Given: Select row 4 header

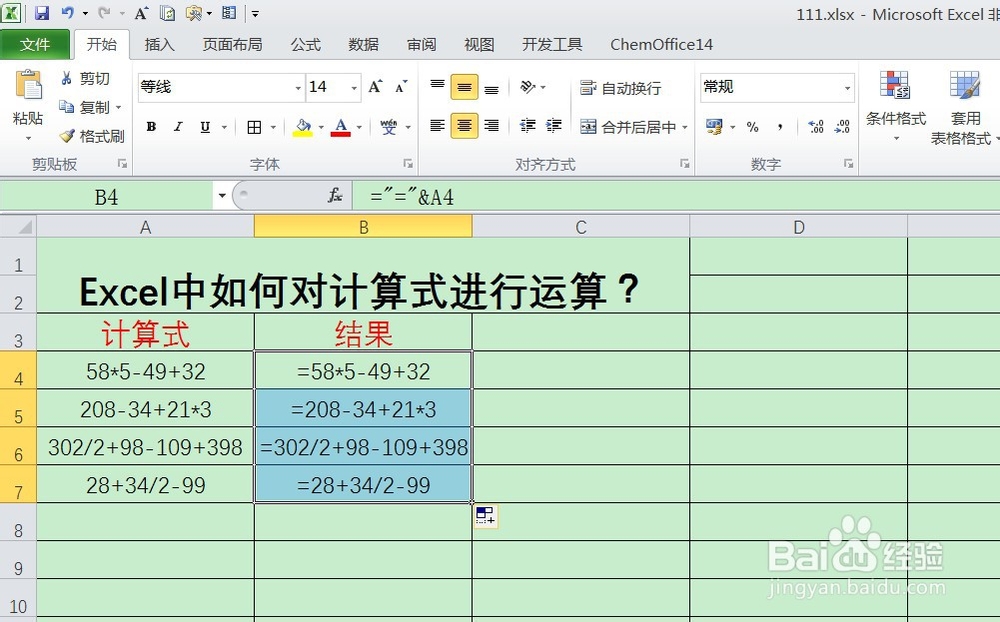Looking at the screenshot, I should click(18, 371).
